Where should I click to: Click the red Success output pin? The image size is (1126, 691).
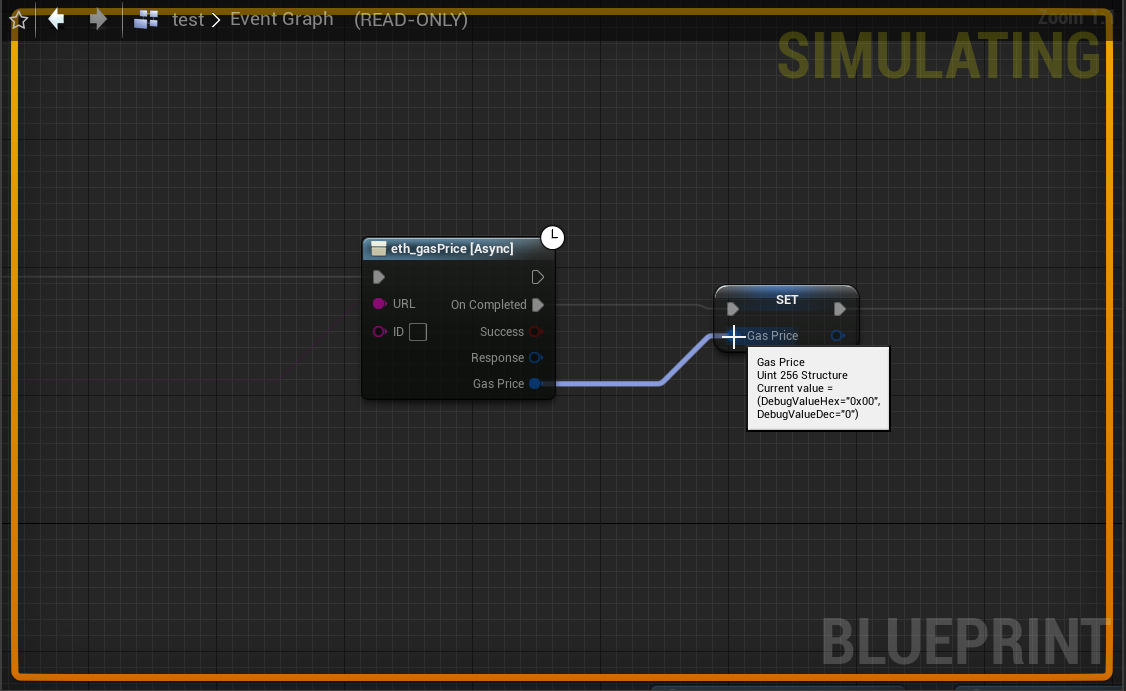coord(536,332)
